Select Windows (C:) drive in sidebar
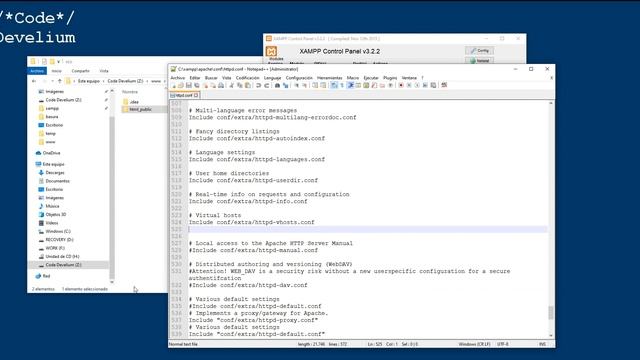Viewport: 640px width, 360px height. point(58,231)
